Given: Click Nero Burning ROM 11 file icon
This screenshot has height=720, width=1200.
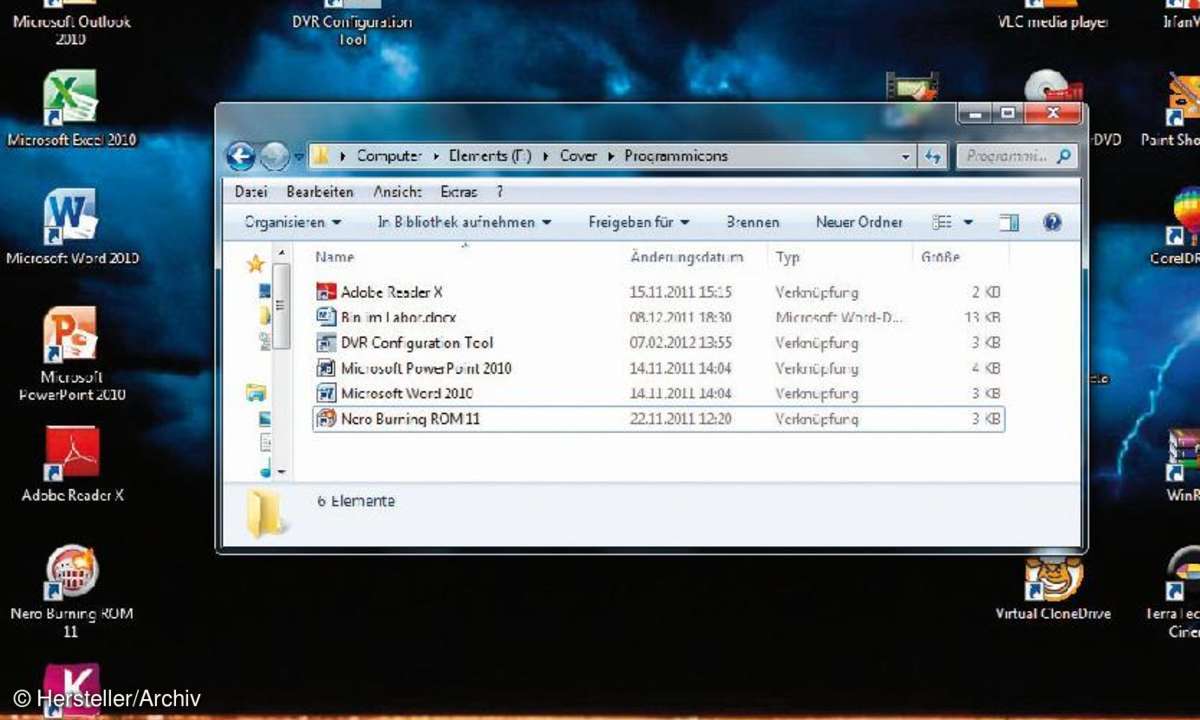Looking at the screenshot, I should pyautogui.click(x=326, y=419).
